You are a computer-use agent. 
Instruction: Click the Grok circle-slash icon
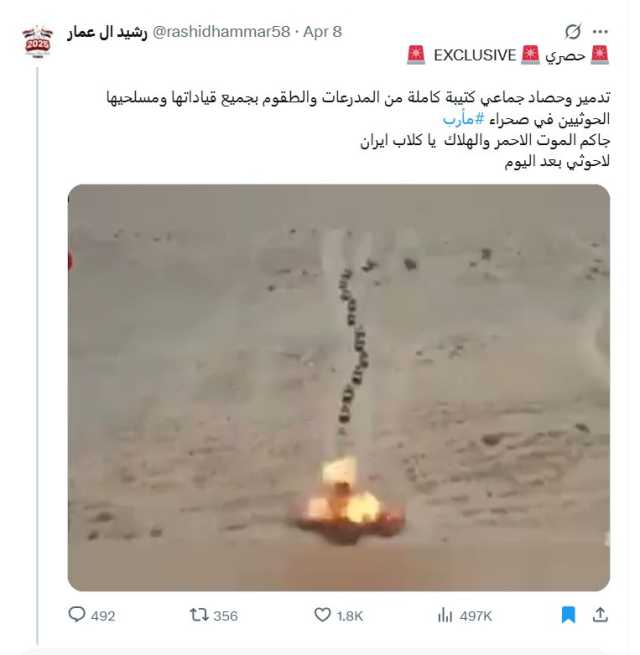[x=573, y=32]
